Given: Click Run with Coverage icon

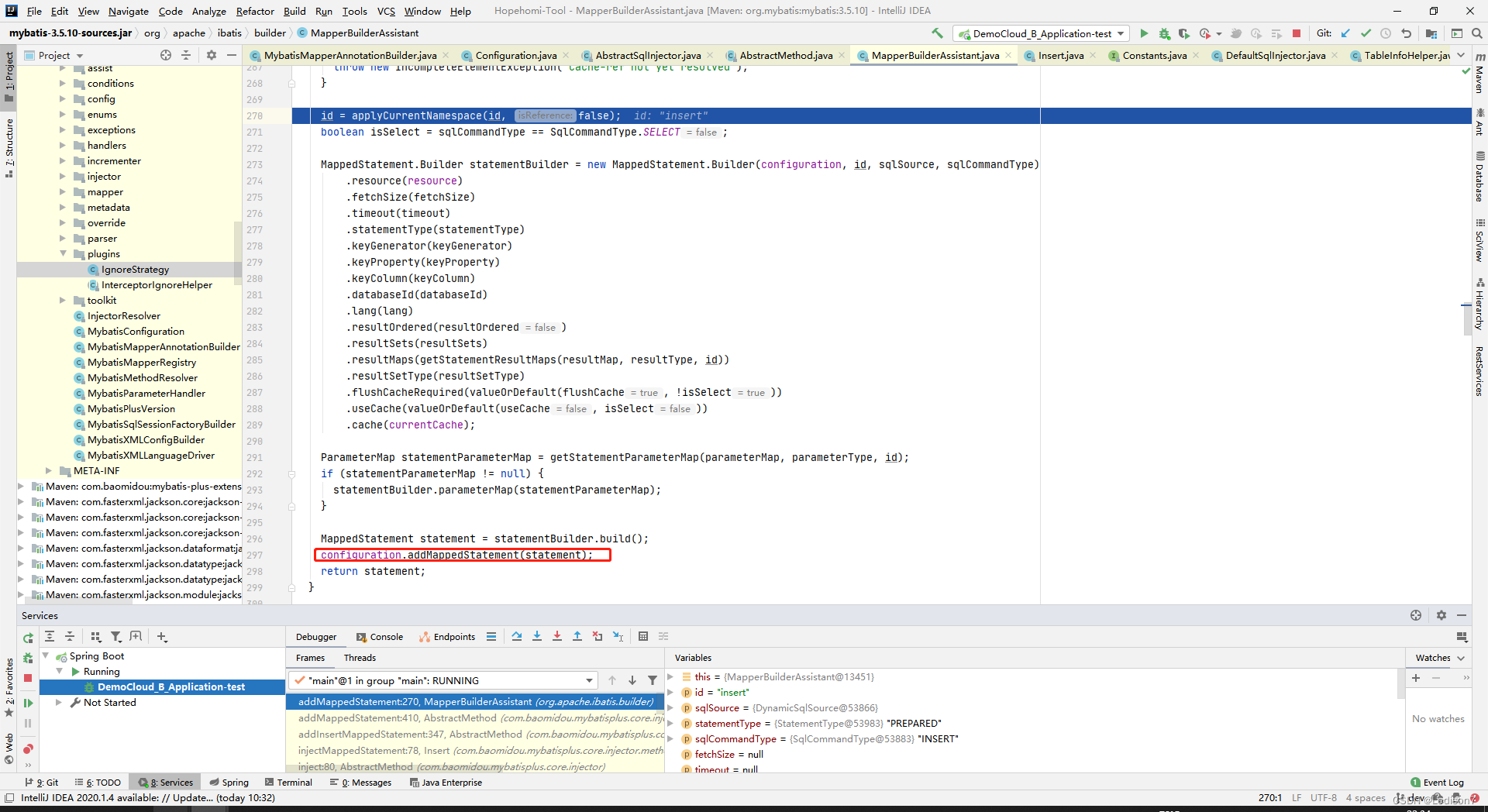Looking at the screenshot, I should [x=1183, y=33].
